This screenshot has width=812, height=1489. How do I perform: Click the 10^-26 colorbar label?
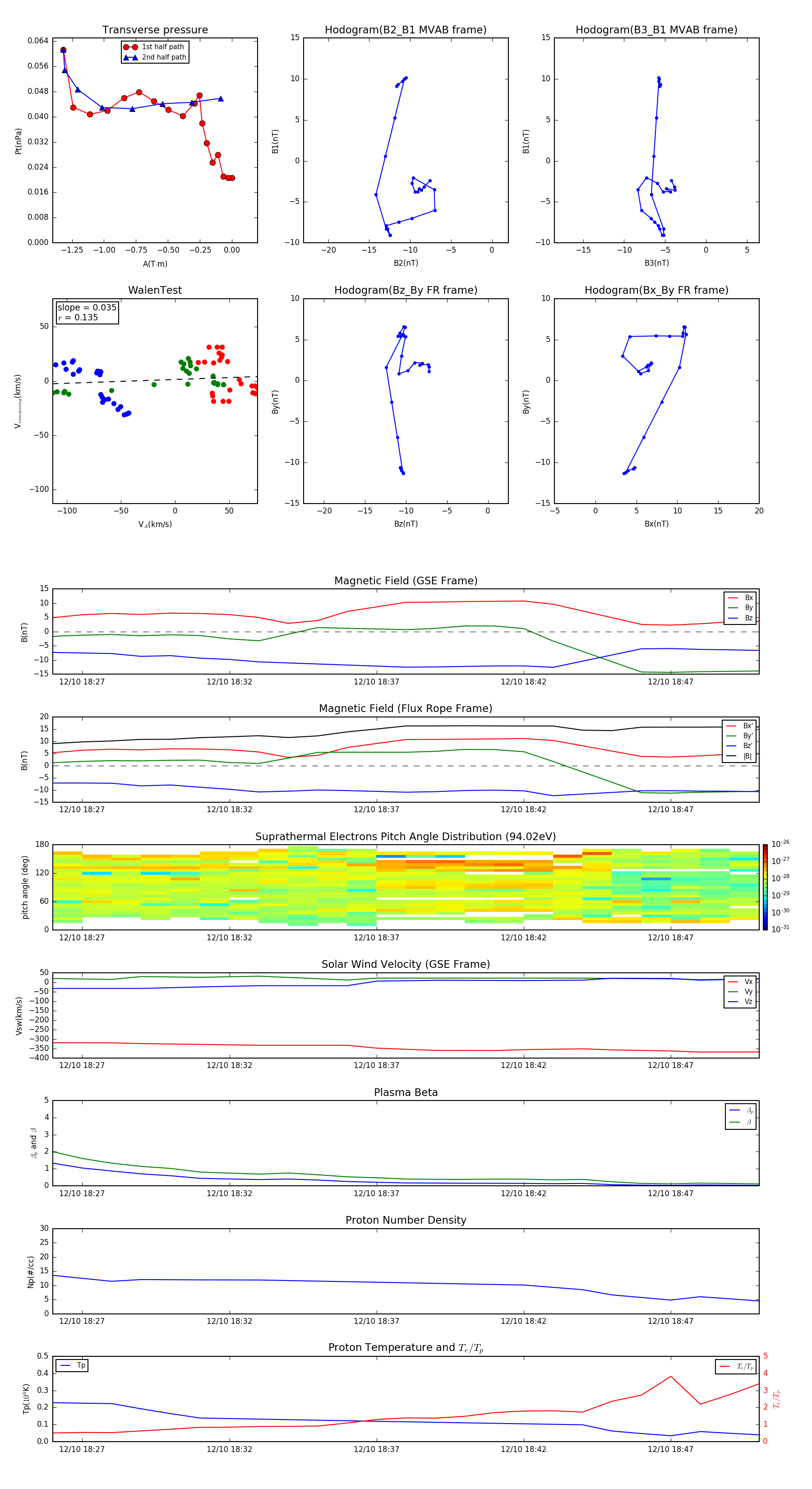tap(780, 844)
